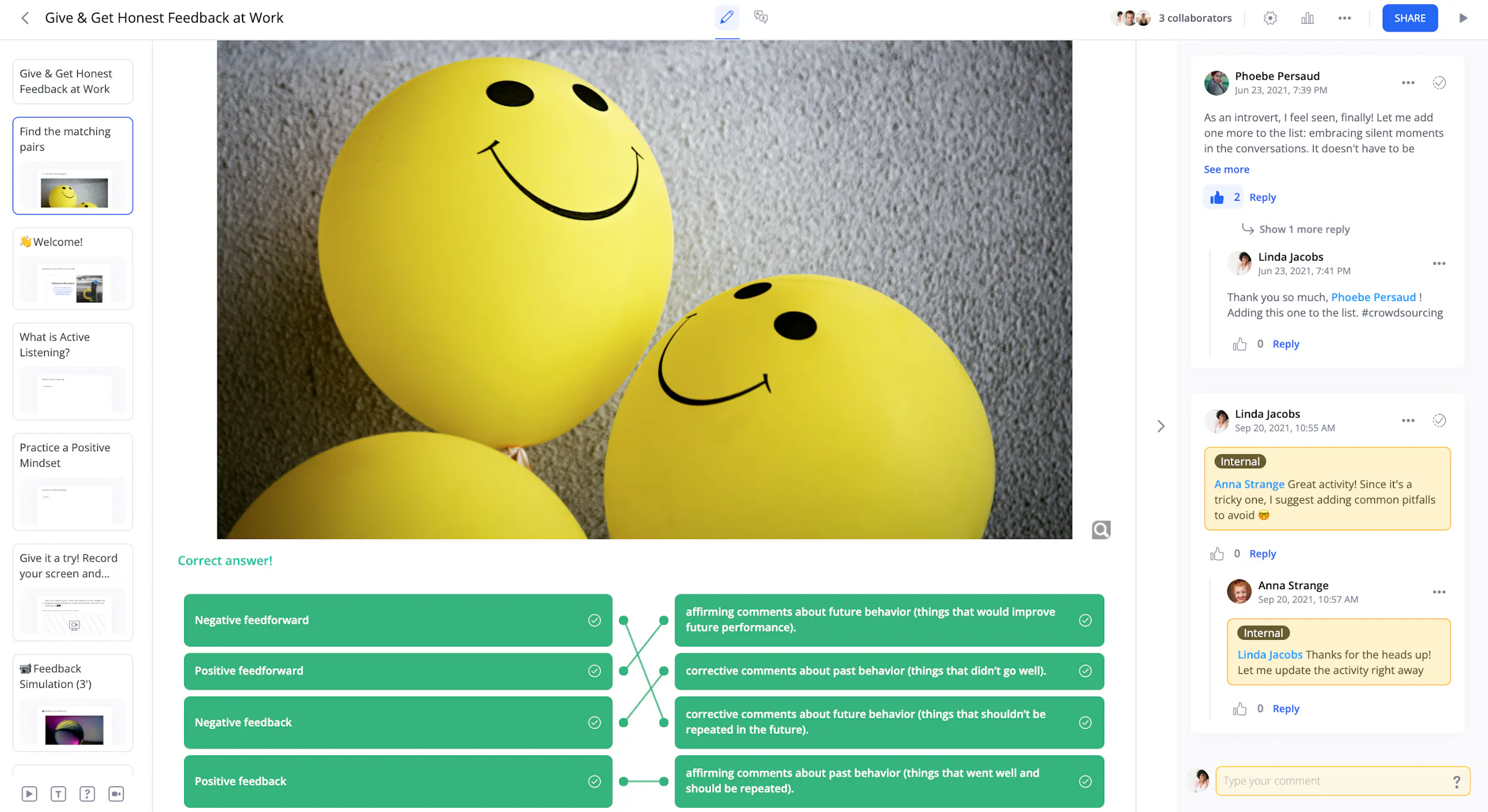
Task: Open the Welcome! slide
Action: pyautogui.click(x=72, y=268)
